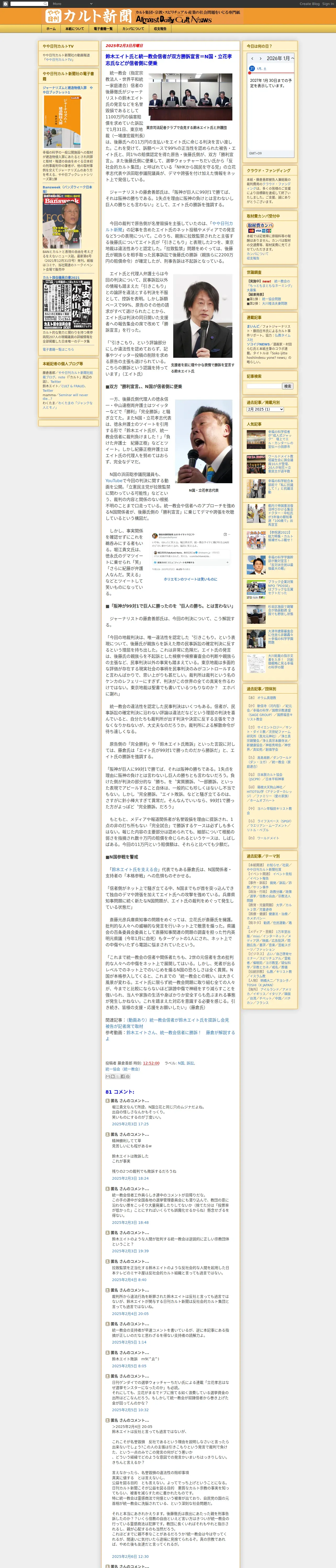Open the YouTube link in article text
336x1568 pixels.
pyautogui.click(x=114, y=481)
